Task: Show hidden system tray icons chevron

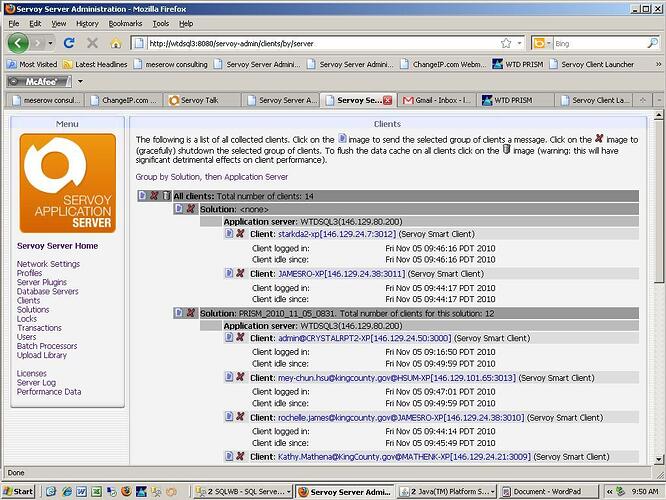Action: pos(609,492)
